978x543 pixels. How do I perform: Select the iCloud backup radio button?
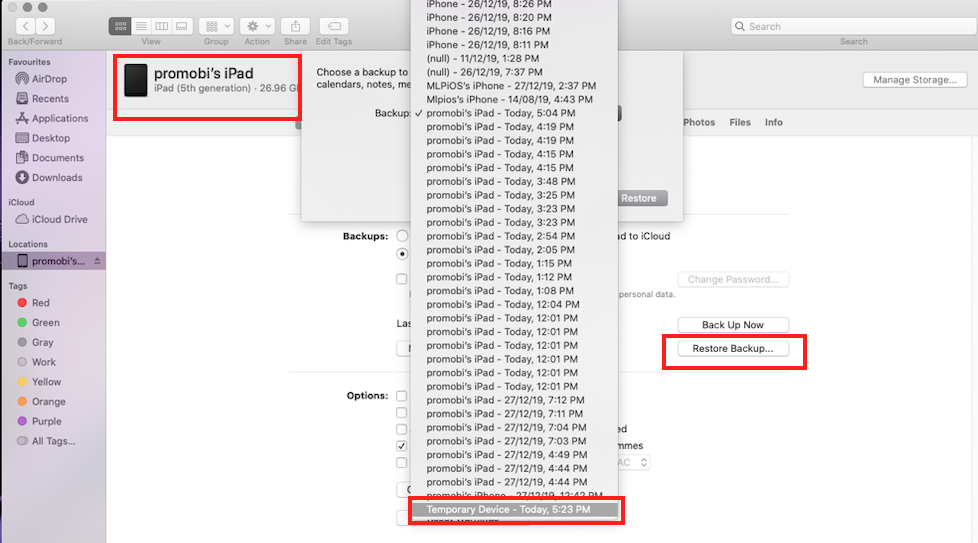(x=402, y=236)
